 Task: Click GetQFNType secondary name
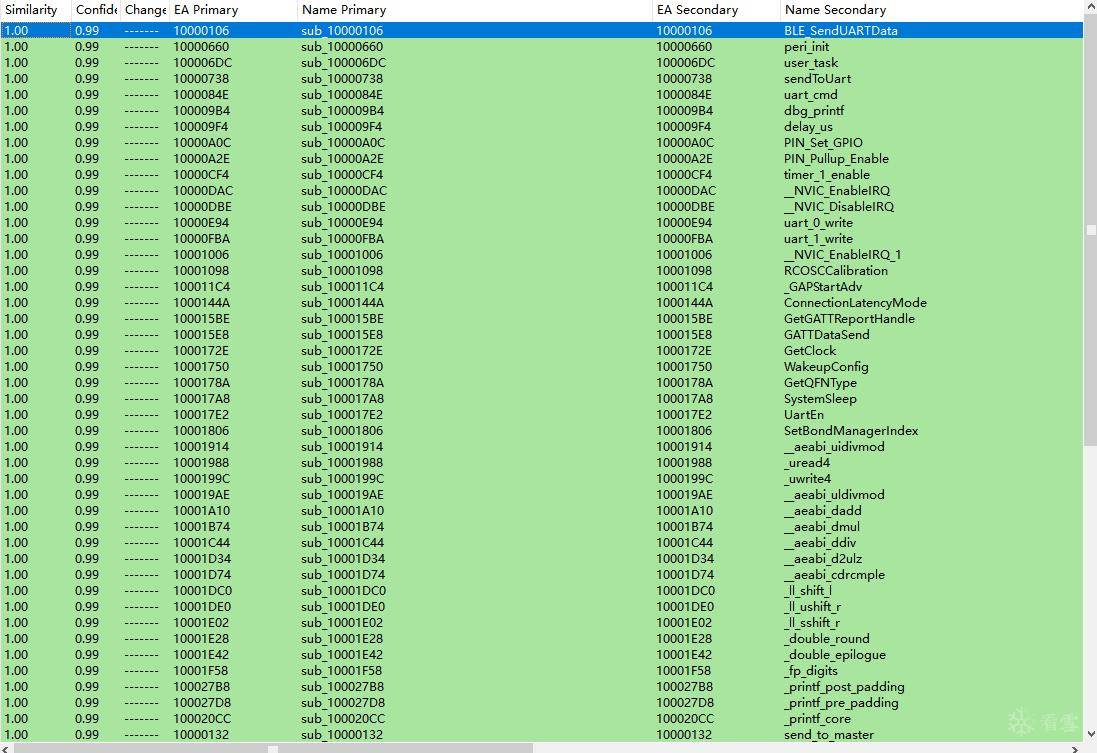point(820,383)
